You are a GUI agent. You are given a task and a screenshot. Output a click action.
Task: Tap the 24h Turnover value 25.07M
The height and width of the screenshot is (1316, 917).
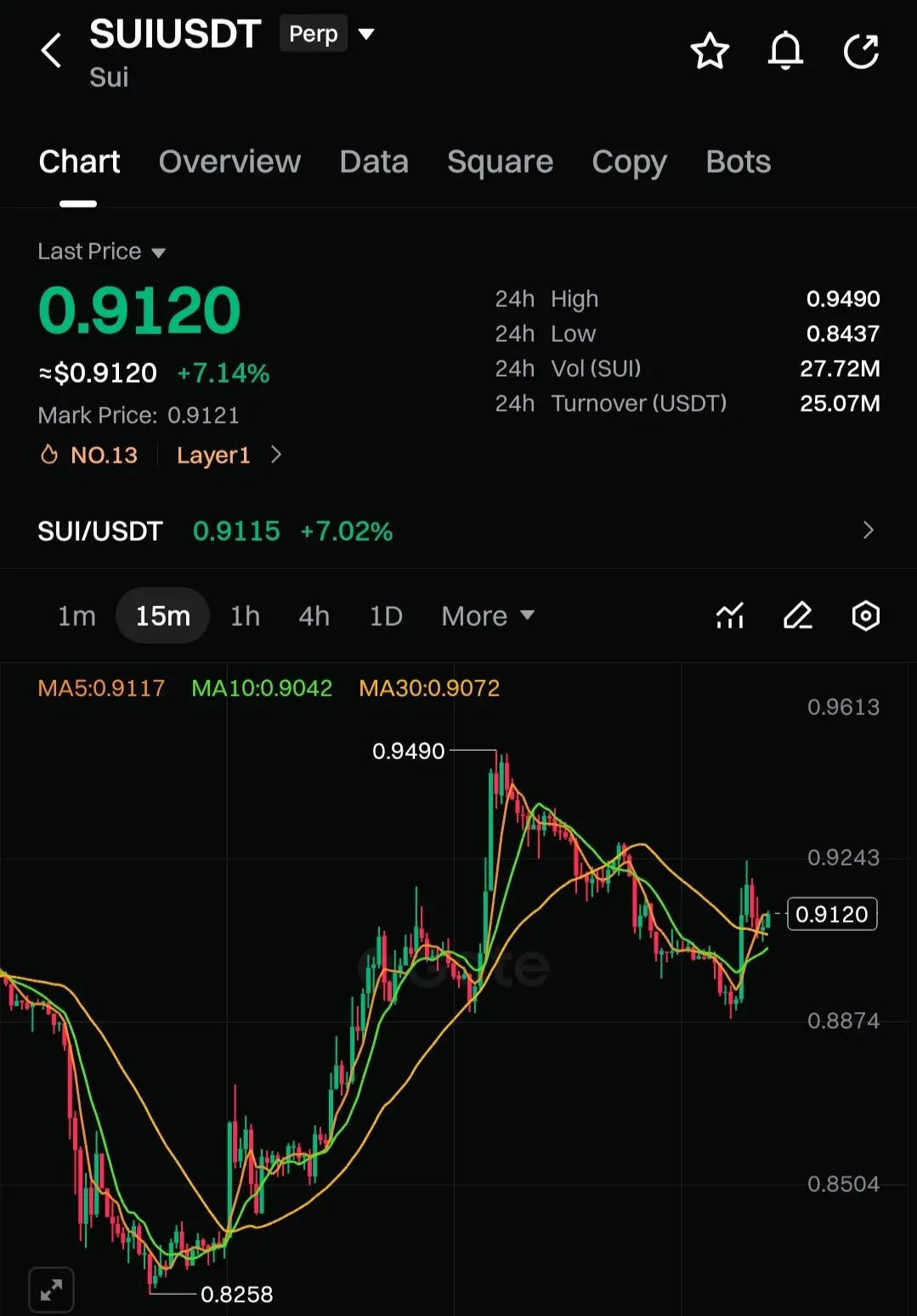(840, 403)
